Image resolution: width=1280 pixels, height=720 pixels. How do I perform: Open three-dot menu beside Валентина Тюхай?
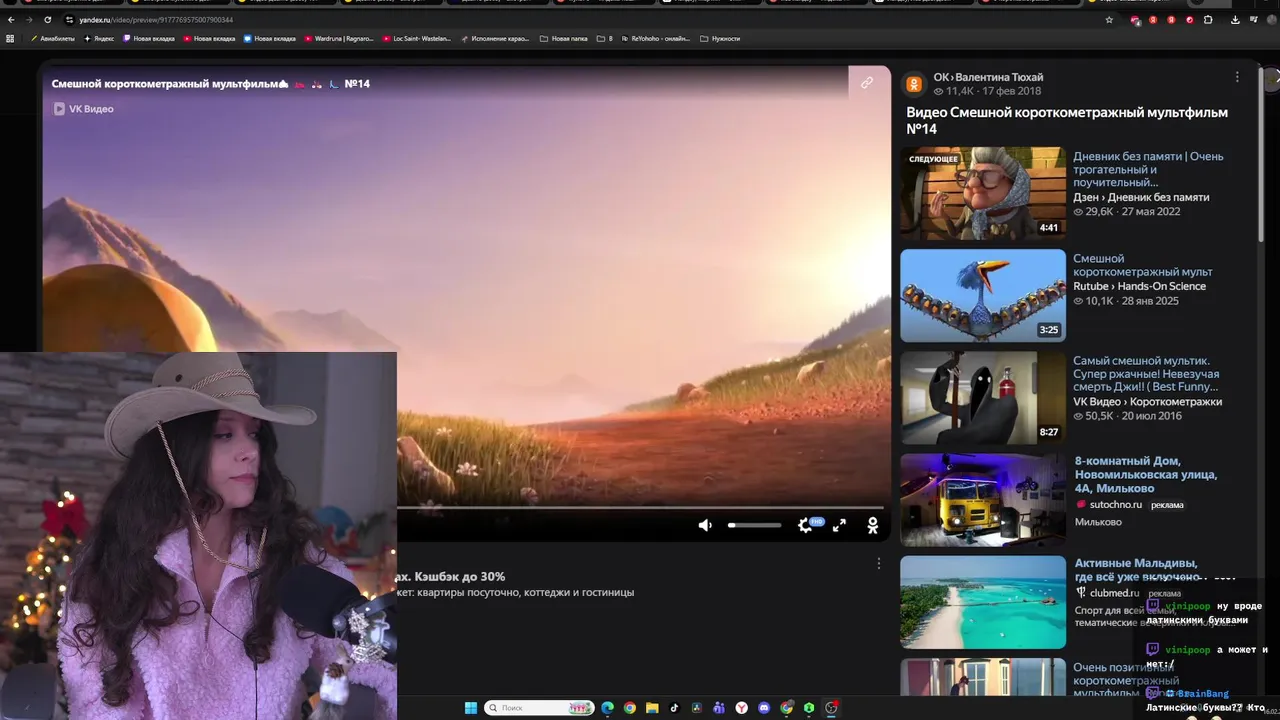1237,77
